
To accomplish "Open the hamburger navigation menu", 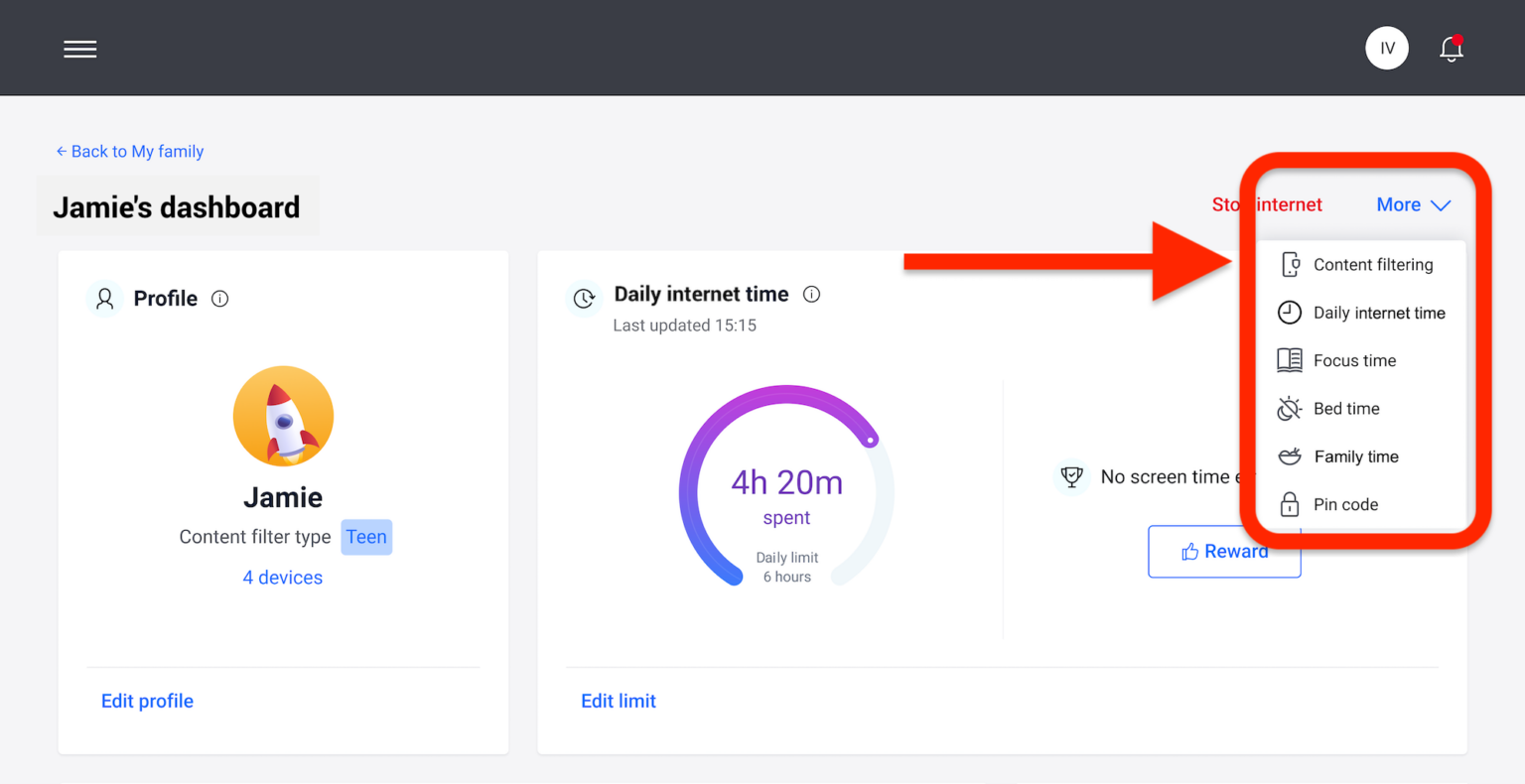I will point(80,49).
